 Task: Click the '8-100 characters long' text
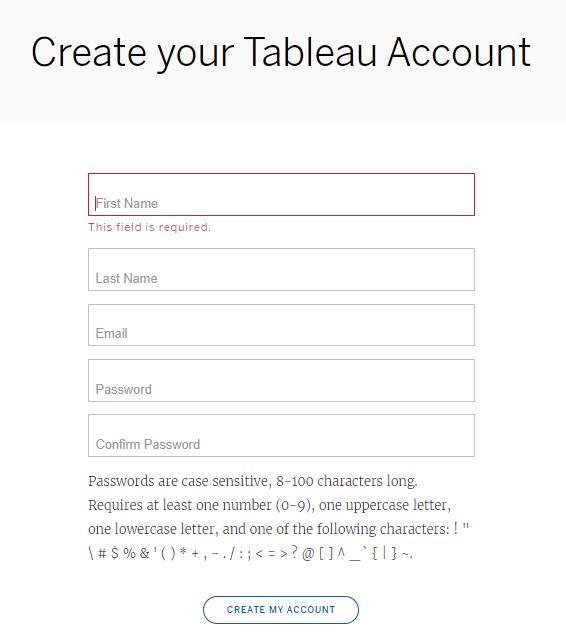coord(347,481)
